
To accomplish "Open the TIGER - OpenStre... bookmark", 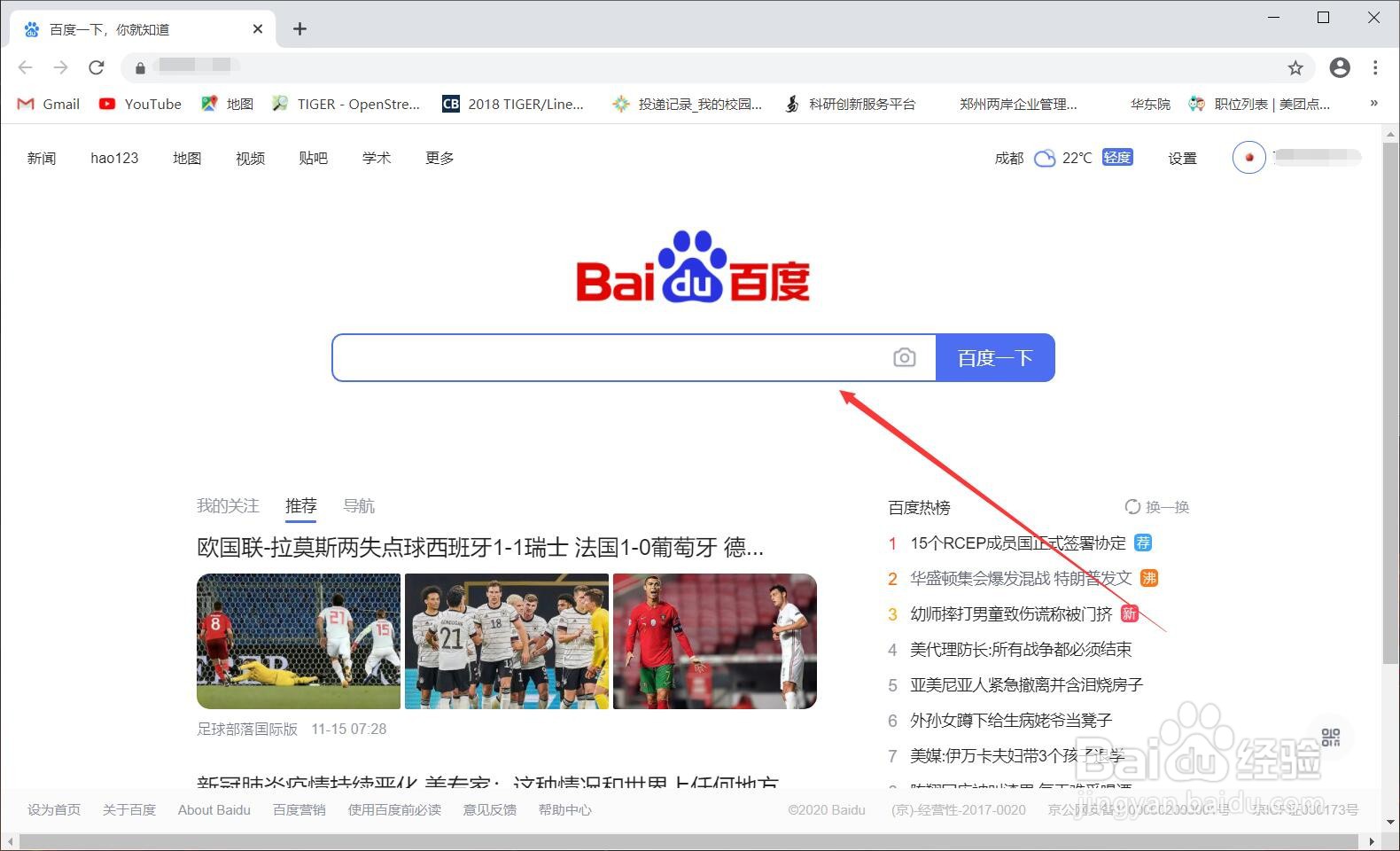I will 346,104.
